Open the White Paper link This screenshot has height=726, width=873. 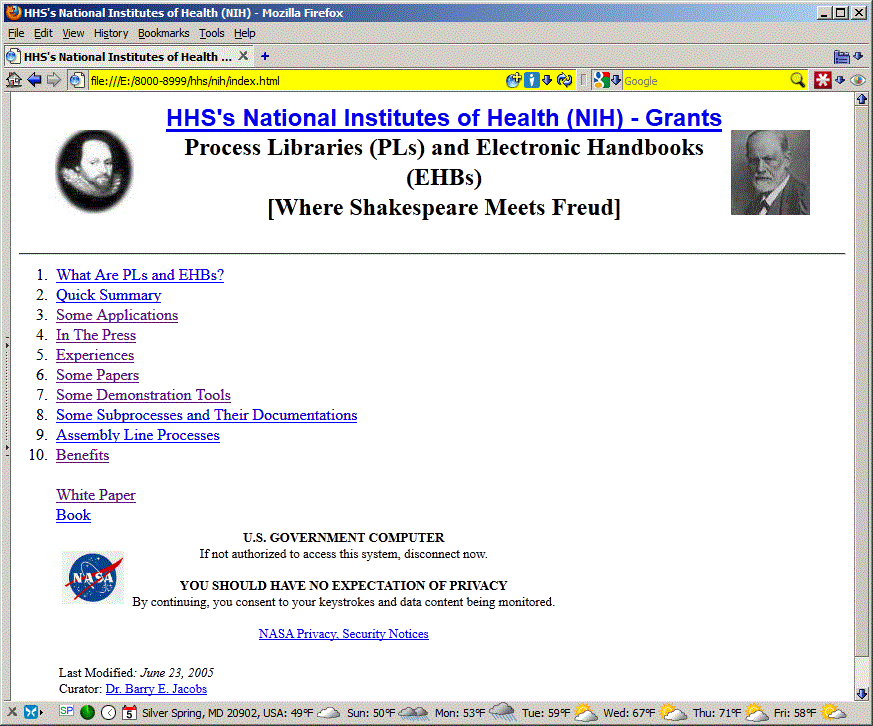pos(96,496)
